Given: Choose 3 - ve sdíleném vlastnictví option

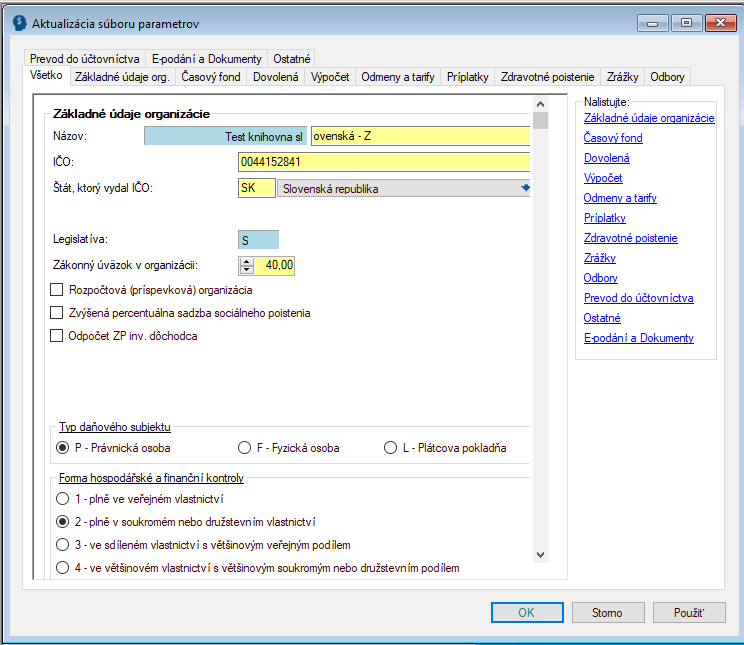Looking at the screenshot, I should 63,544.
